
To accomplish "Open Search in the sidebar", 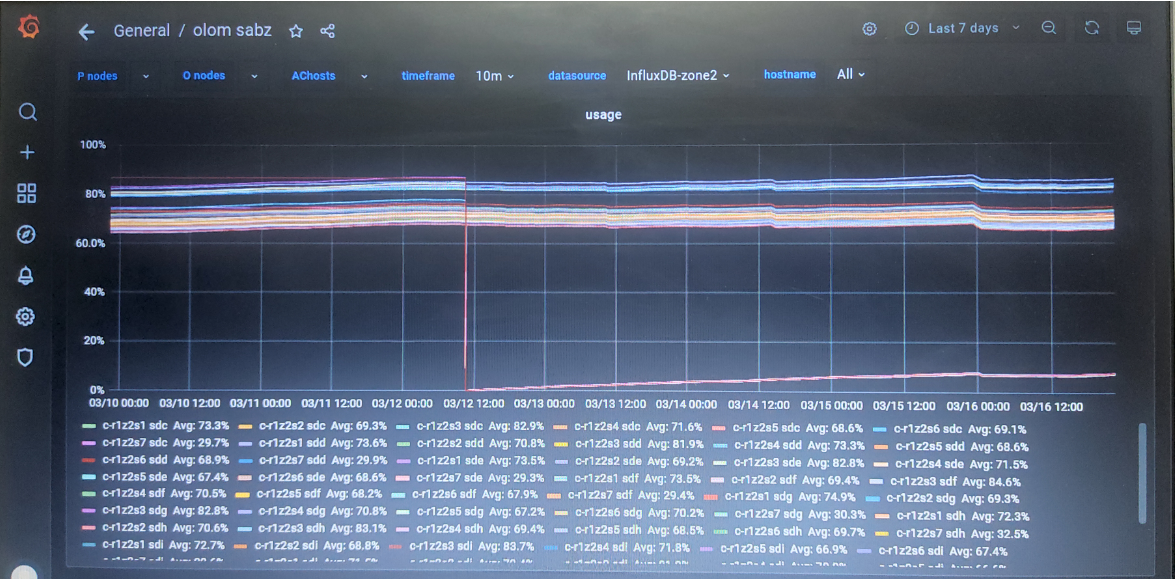I will 27,112.
